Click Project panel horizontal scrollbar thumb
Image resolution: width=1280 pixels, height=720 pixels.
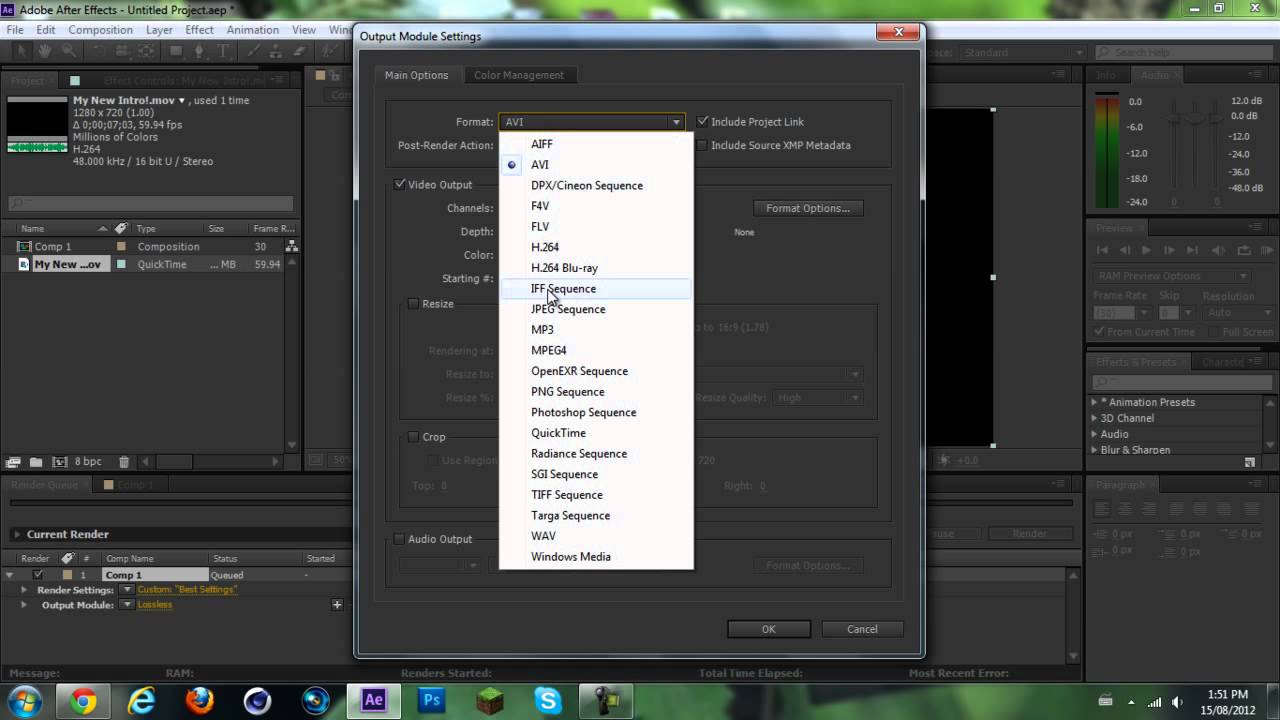174,462
